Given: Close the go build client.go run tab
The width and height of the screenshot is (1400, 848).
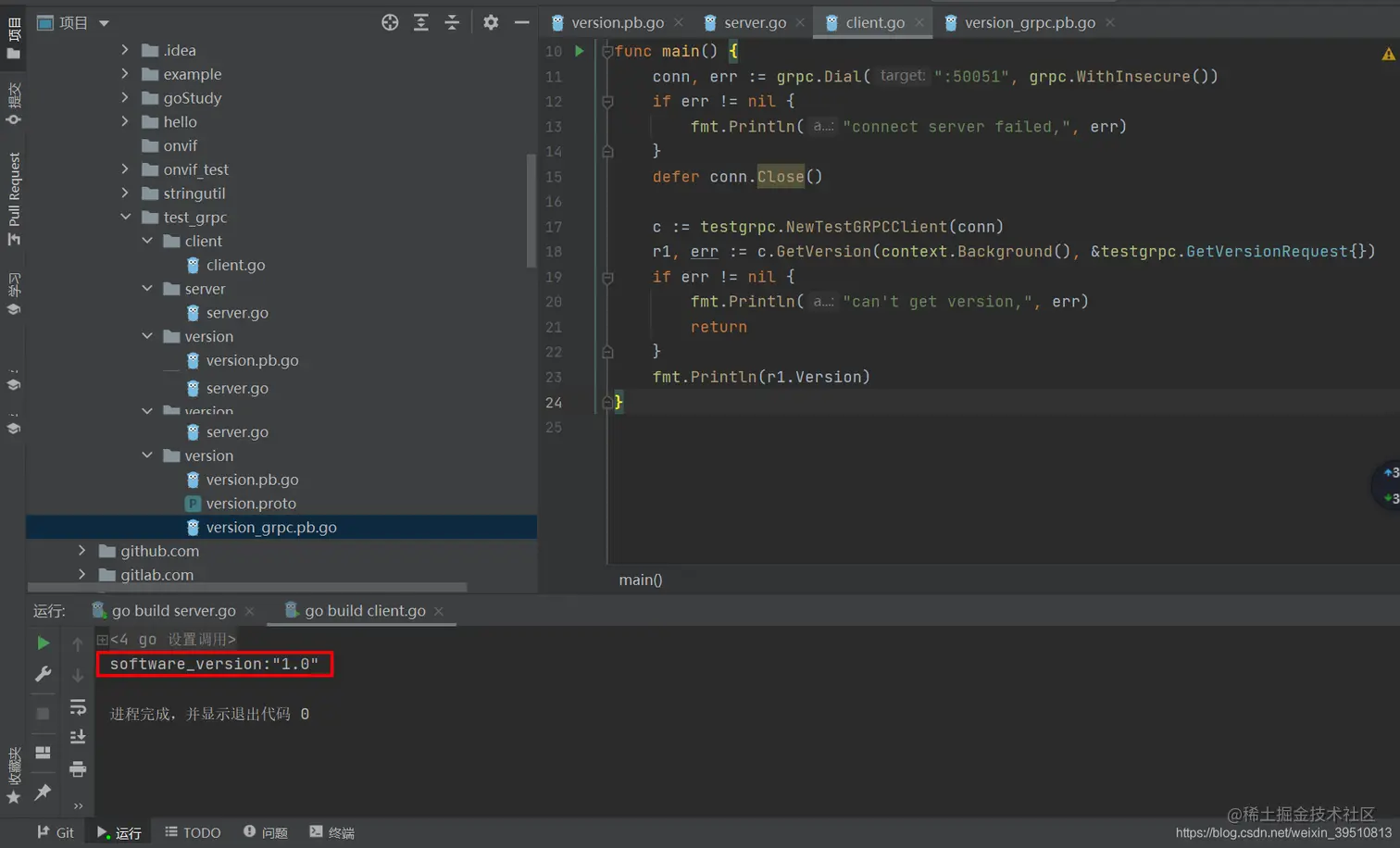Looking at the screenshot, I should click(439, 611).
